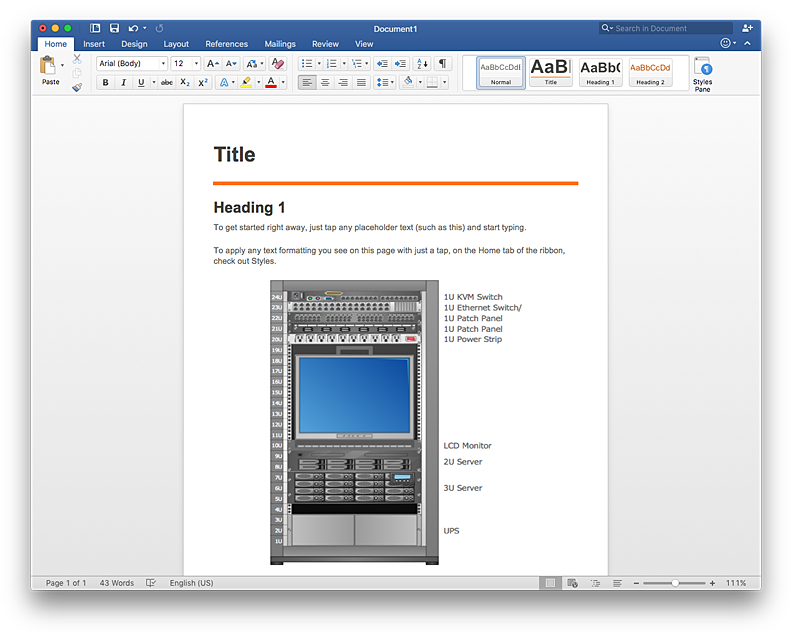Image resolution: width=790 pixels, height=632 pixels.
Task: Show paragraph marks with pilcrow icon
Action: click(x=442, y=63)
